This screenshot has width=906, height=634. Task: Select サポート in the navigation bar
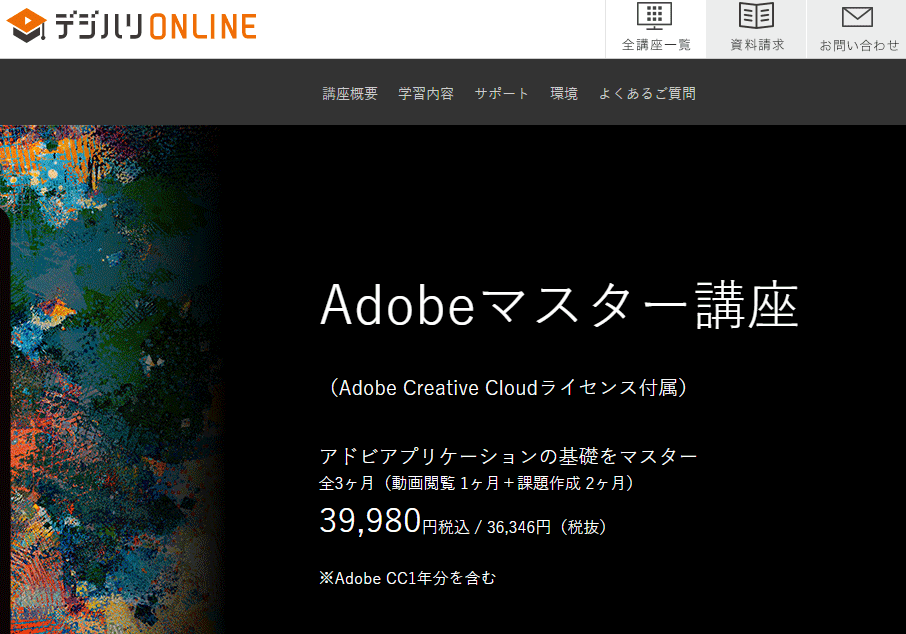pyautogui.click(x=502, y=94)
